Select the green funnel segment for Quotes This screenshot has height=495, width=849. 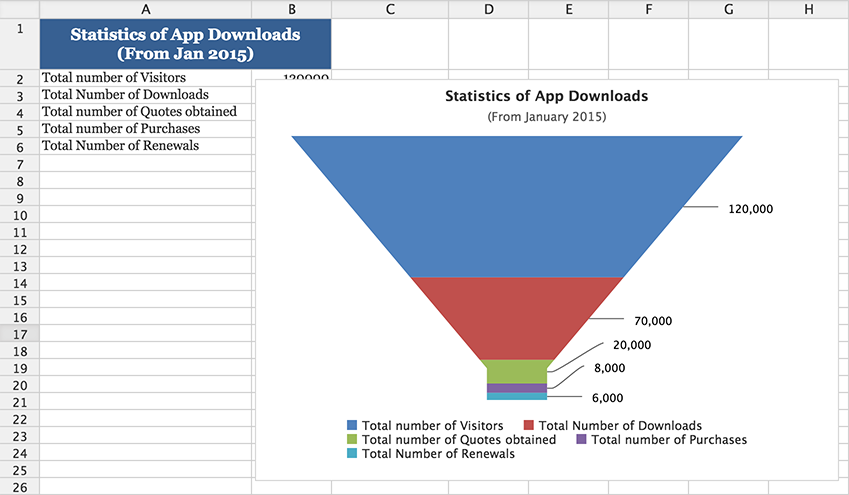tap(516, 370)
